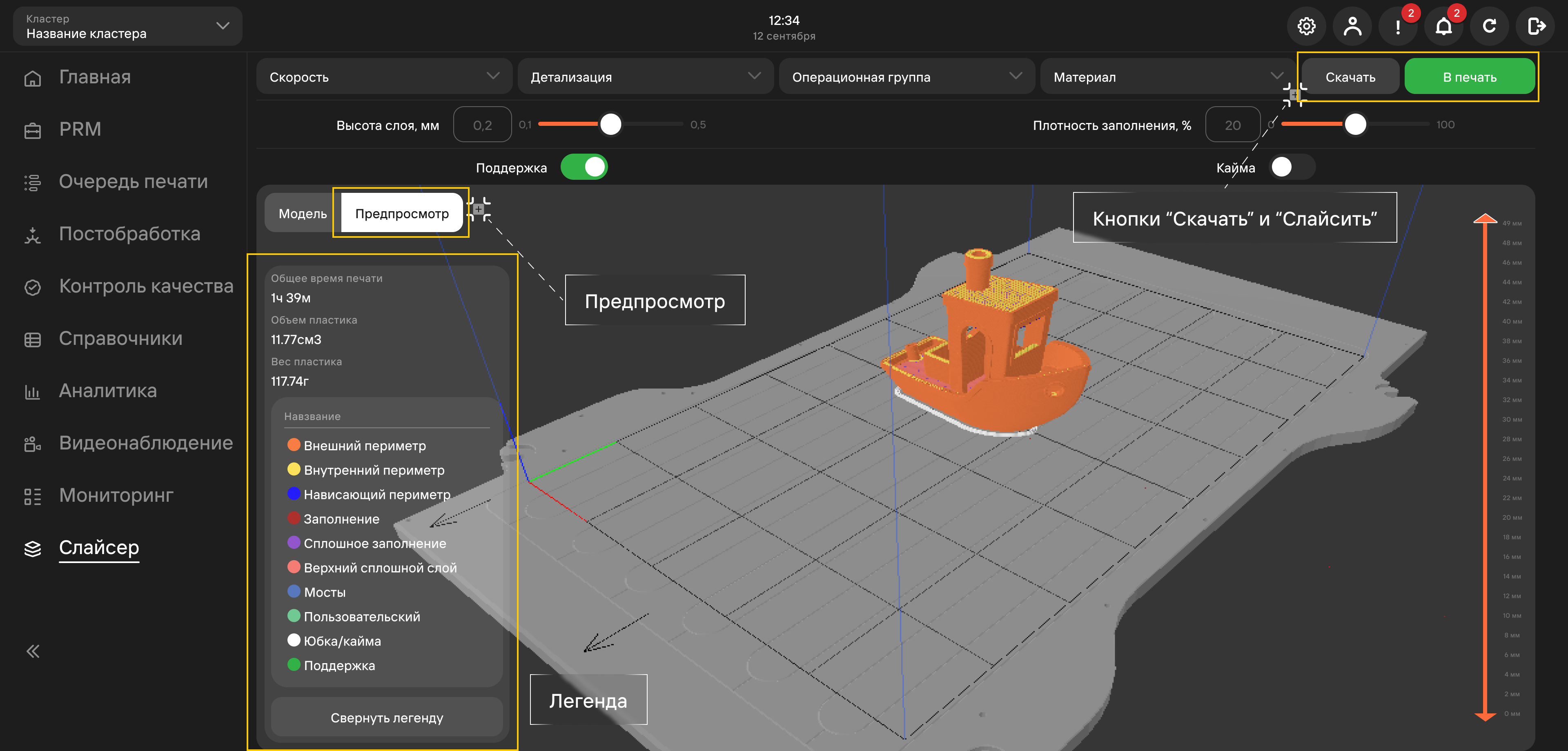Disable the Поддержка toggle
The width and height of the screenshot is (1568, 751).
(584, 167)
